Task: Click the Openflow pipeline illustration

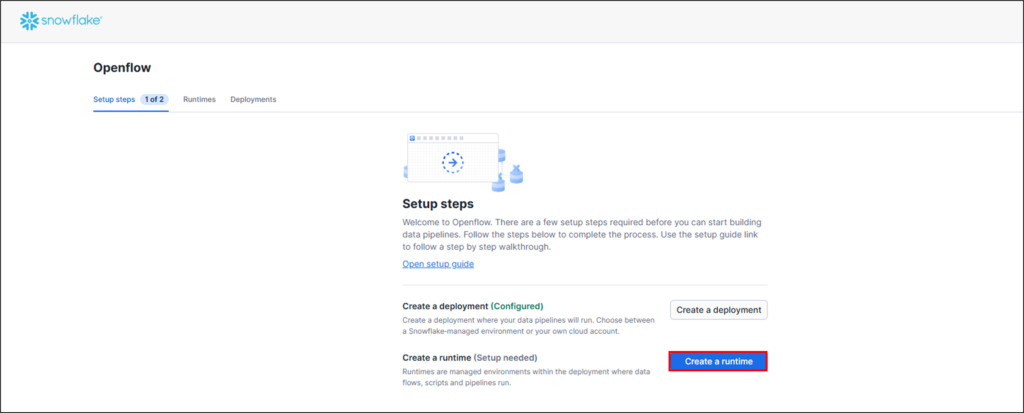Action: [464, 162]
